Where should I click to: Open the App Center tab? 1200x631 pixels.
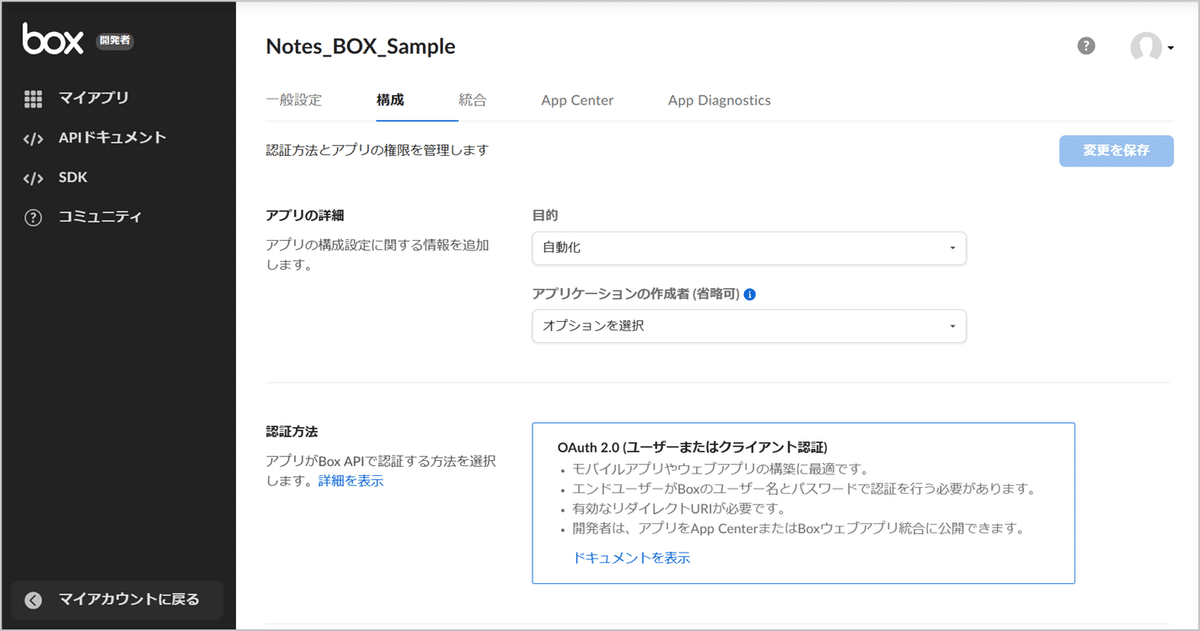point(577,100)
